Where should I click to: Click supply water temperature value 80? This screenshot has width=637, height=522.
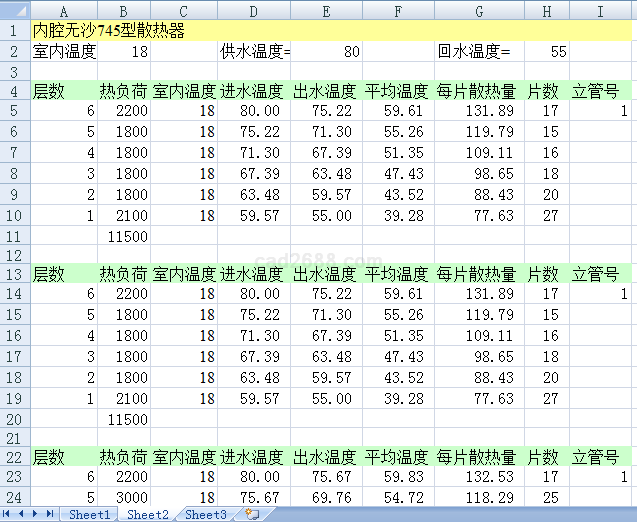point(327,51)
